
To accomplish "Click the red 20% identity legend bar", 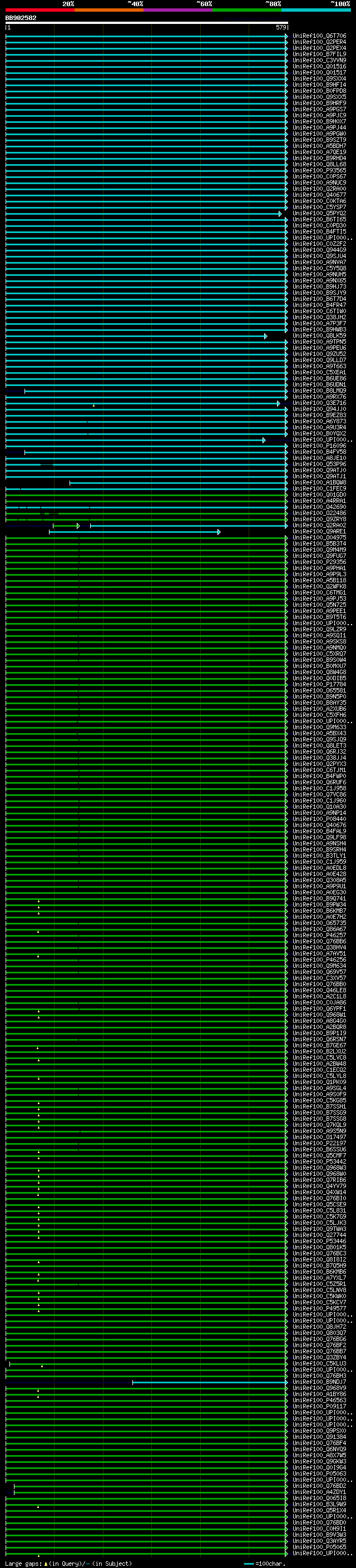I will click(39, 10).
